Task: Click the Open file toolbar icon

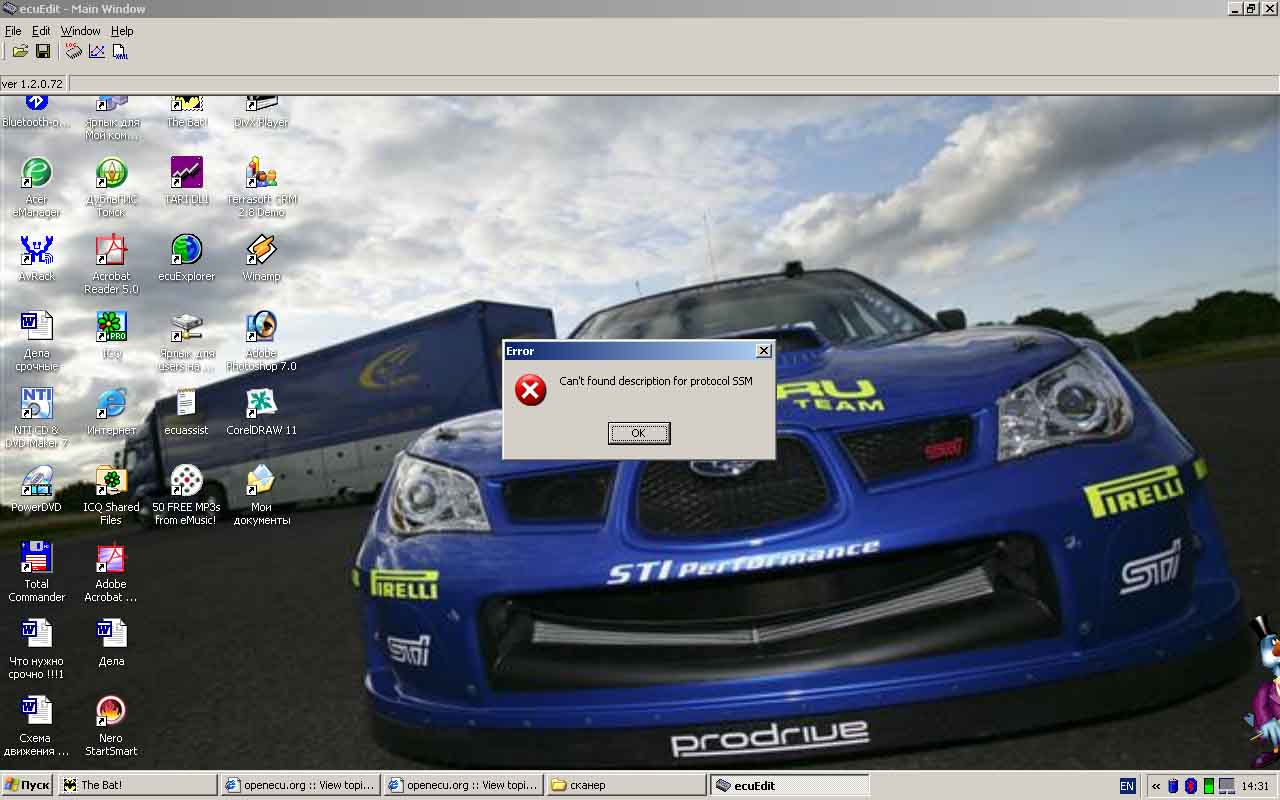Action: [x=20, y=51]
